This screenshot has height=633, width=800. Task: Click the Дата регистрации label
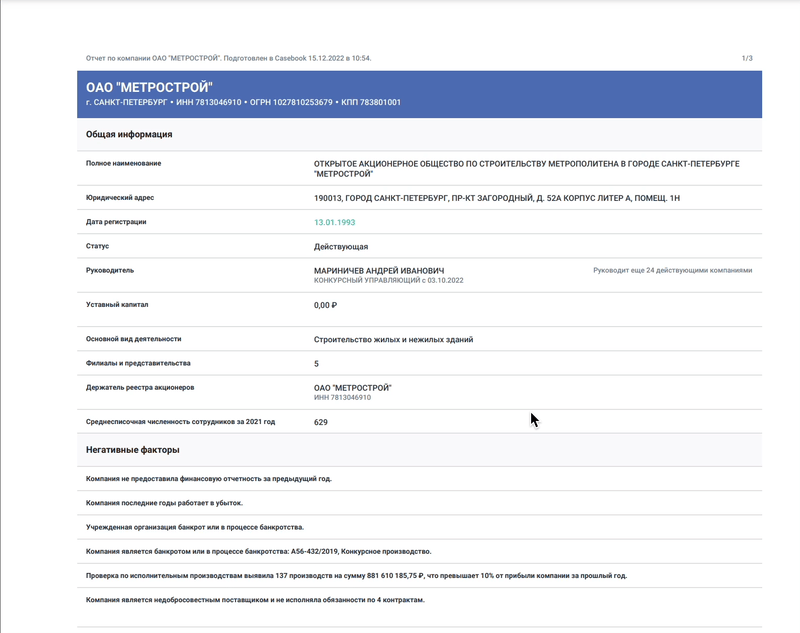click(x=116, y=222)
